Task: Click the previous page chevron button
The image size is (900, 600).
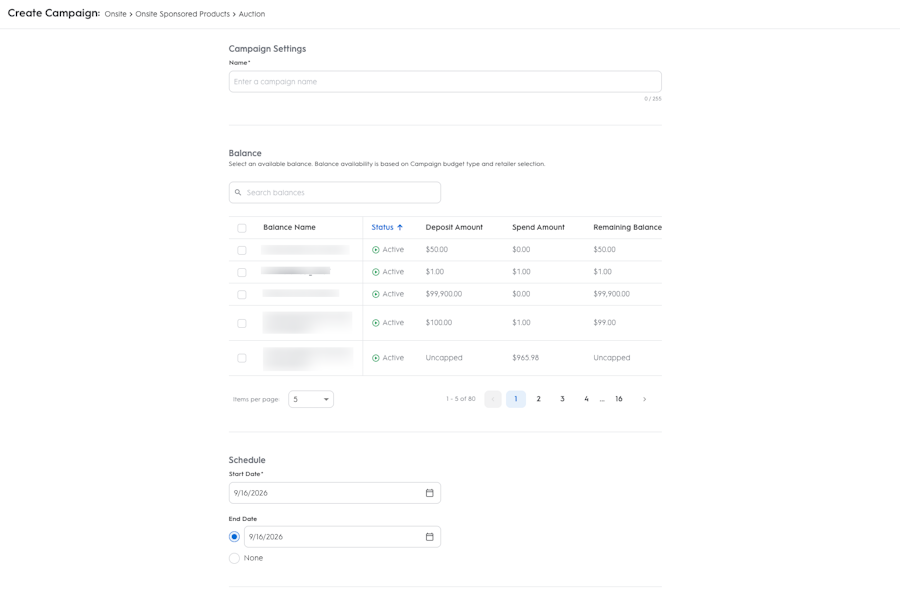Action: point(493,399)
